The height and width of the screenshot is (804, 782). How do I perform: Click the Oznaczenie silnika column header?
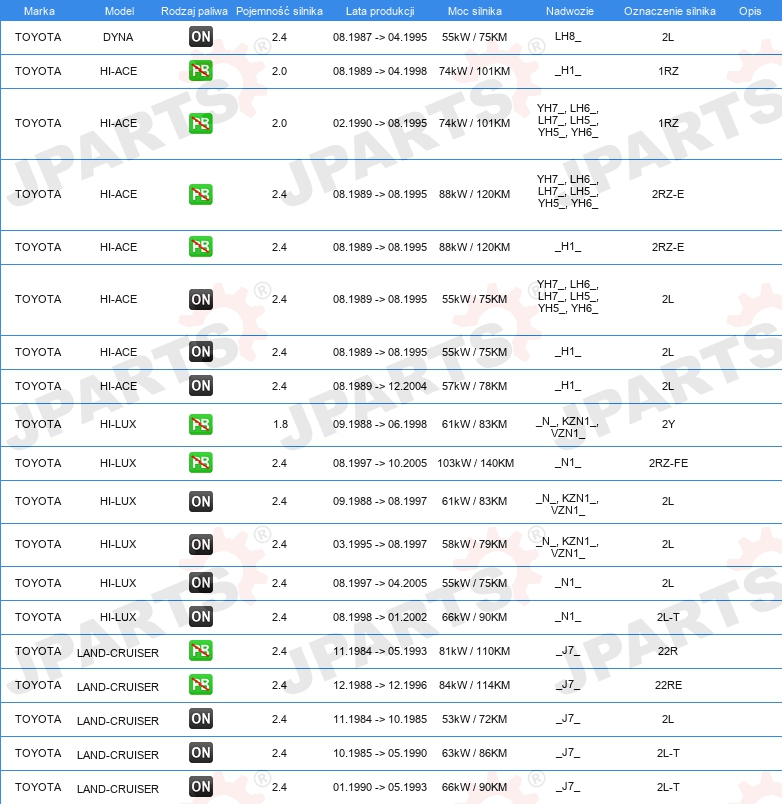tap(670, 11)
